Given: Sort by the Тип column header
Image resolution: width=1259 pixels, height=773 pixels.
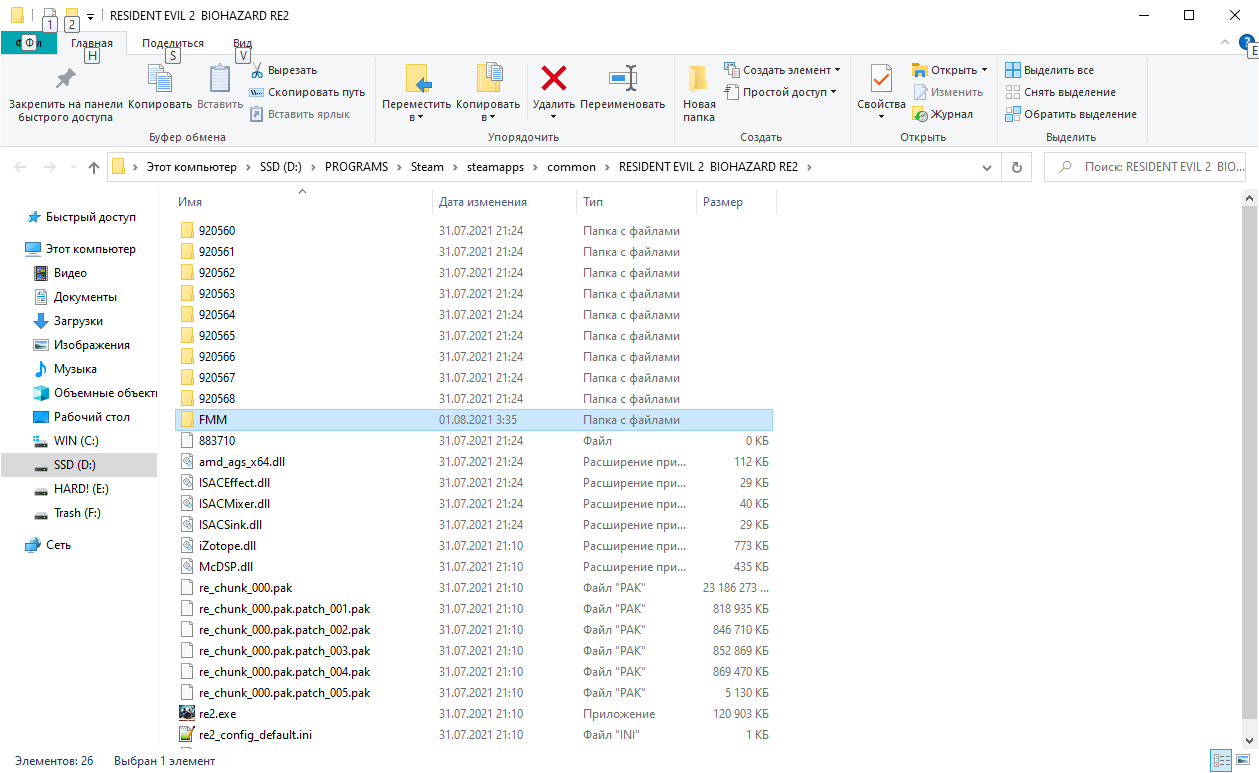Looking at the screenshot, I should pos(636,202).
